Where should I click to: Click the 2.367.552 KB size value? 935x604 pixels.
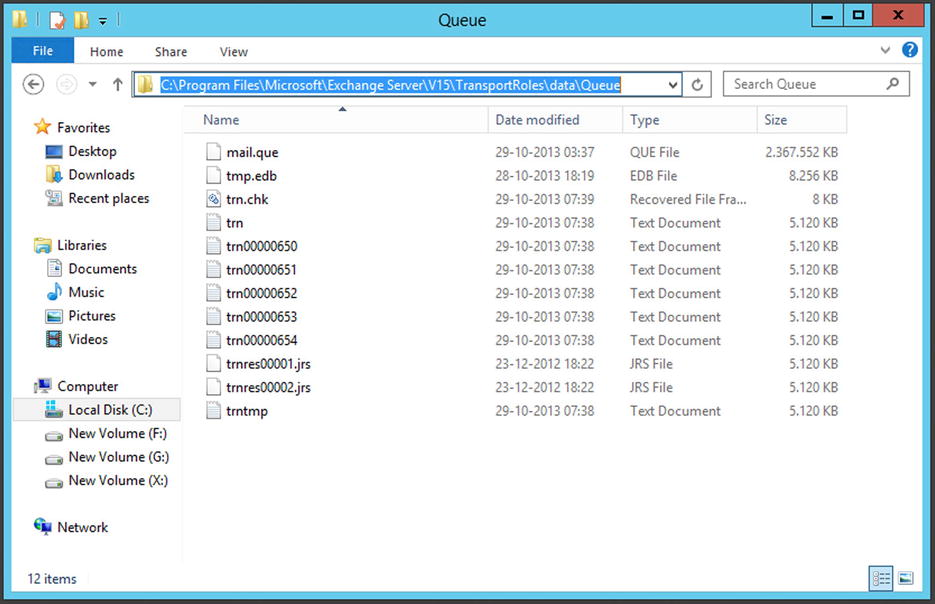(x=801, y=152)
